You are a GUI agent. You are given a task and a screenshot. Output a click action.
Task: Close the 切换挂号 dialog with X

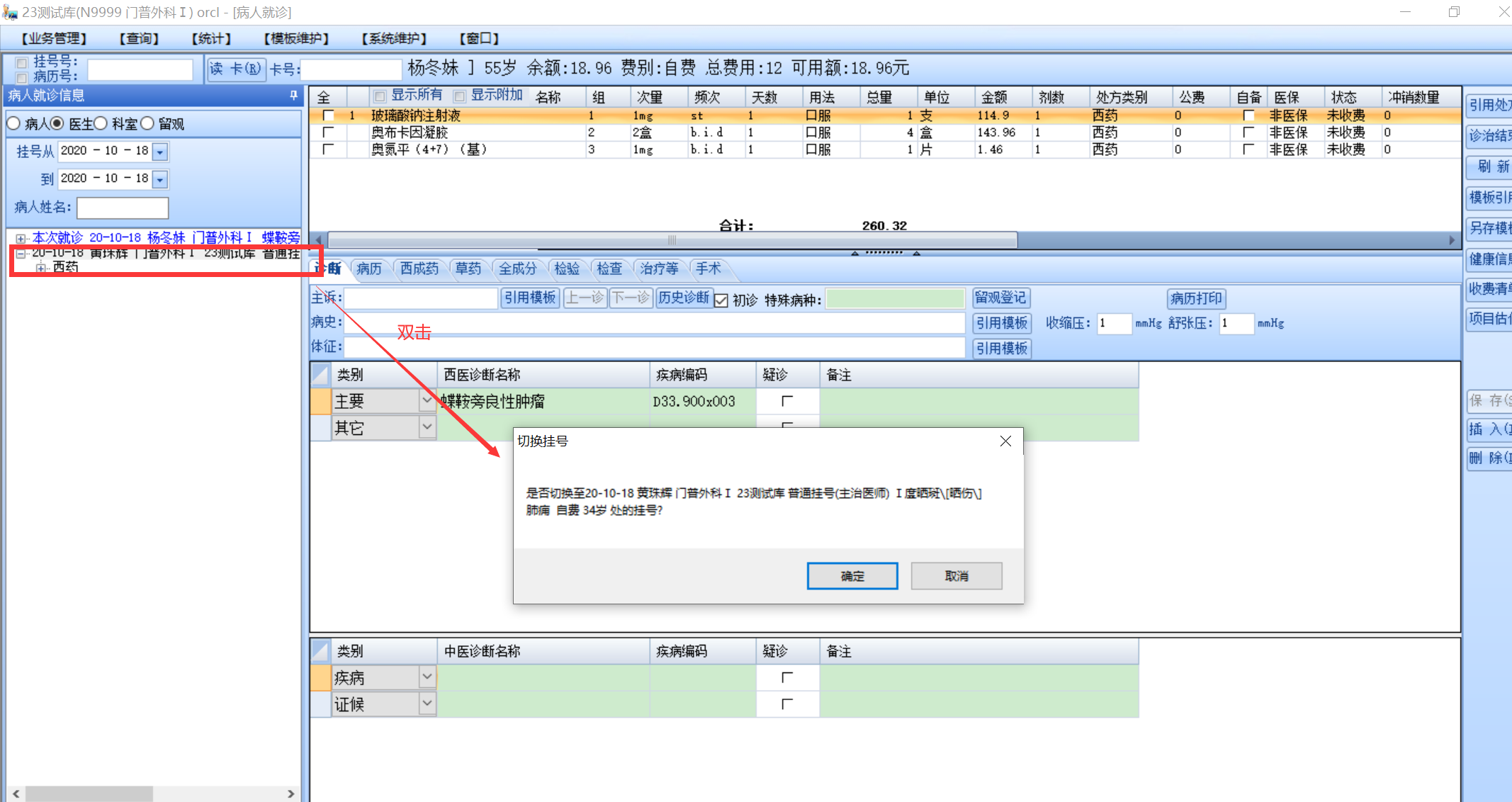click(x=1005, y=441)
